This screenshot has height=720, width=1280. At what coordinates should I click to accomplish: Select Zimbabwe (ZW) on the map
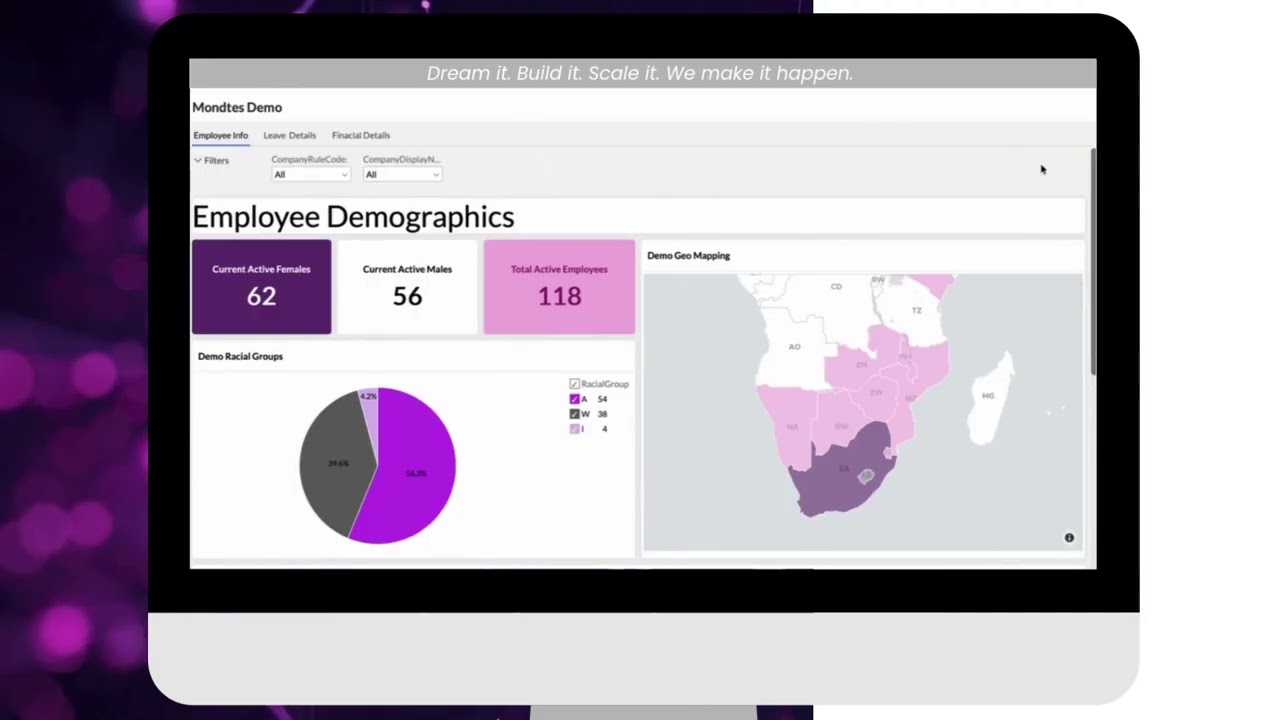tap(876, 392)
